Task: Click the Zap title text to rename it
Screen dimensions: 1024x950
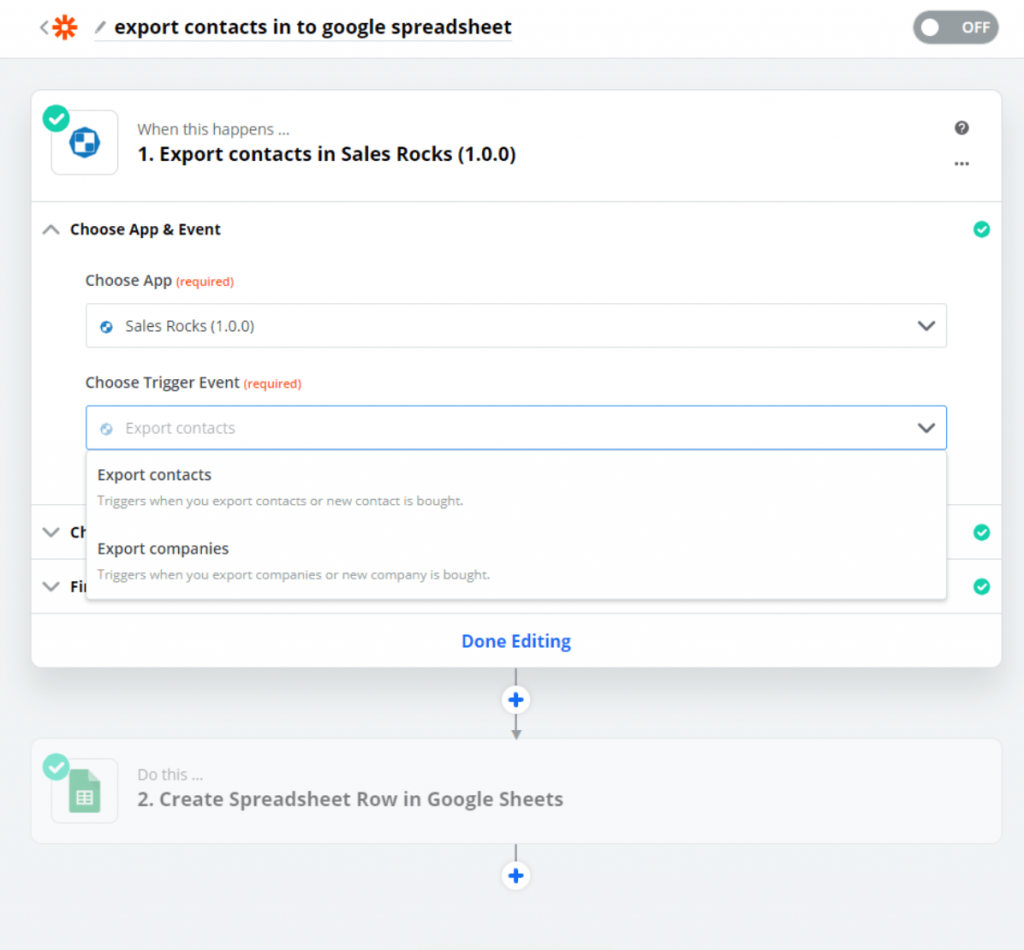Action: [x=312, y=27]
